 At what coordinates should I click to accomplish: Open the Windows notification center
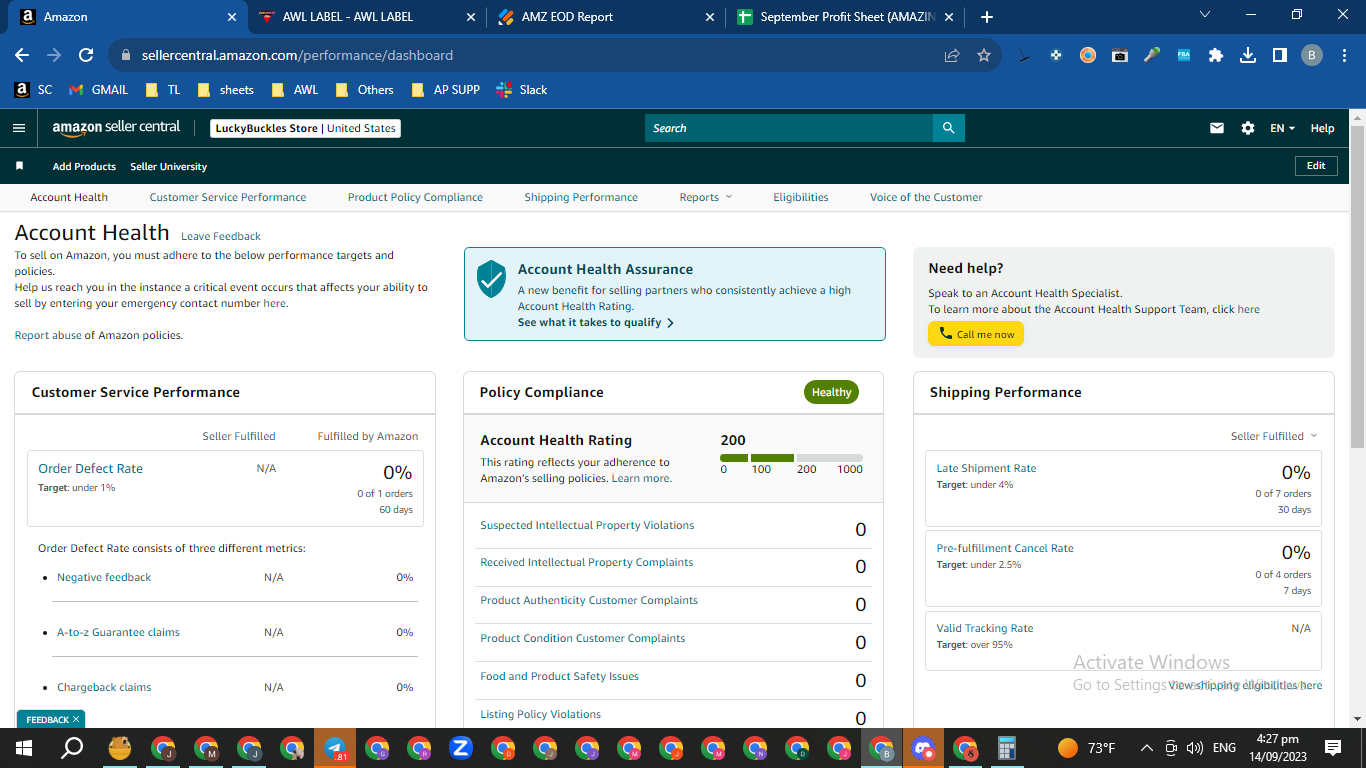click(1333, 748)
